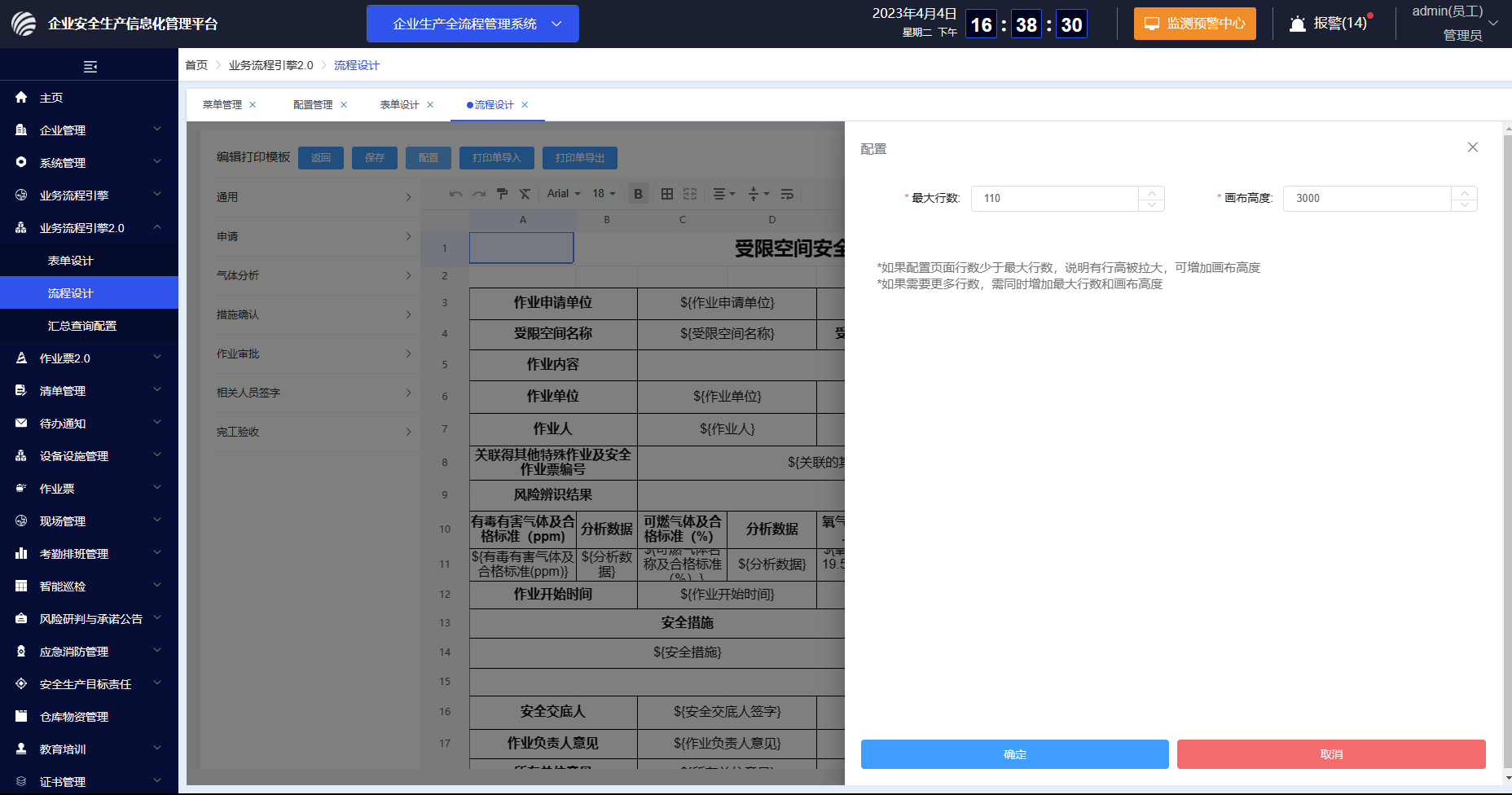
Task: Close the 表单设计 tab
Action: coord(430,105)
